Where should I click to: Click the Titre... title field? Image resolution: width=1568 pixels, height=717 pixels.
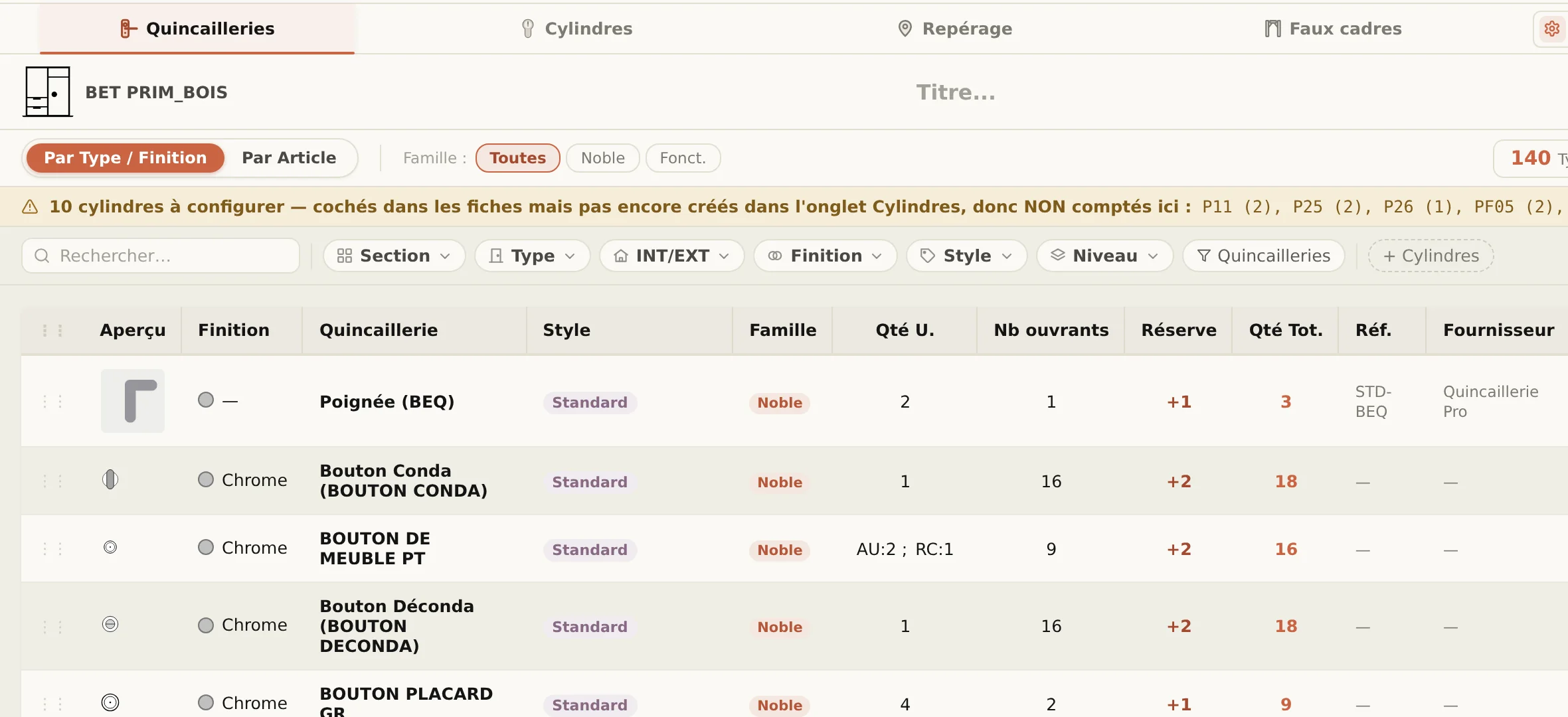coord(956,92)
